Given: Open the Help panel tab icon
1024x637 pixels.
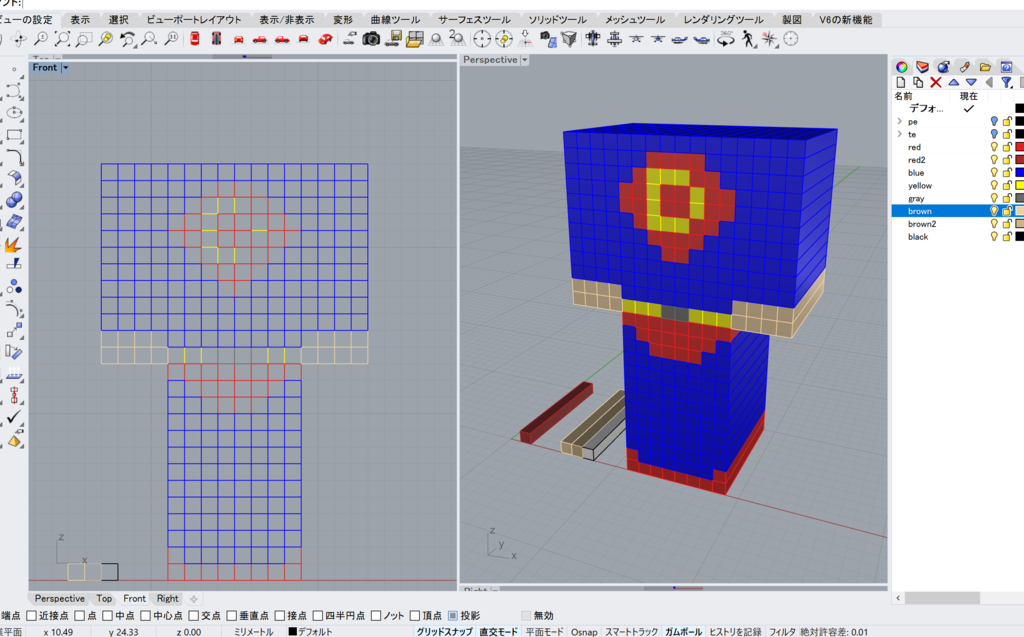Looking at the screenshot, I should (x=1006, y=67).
